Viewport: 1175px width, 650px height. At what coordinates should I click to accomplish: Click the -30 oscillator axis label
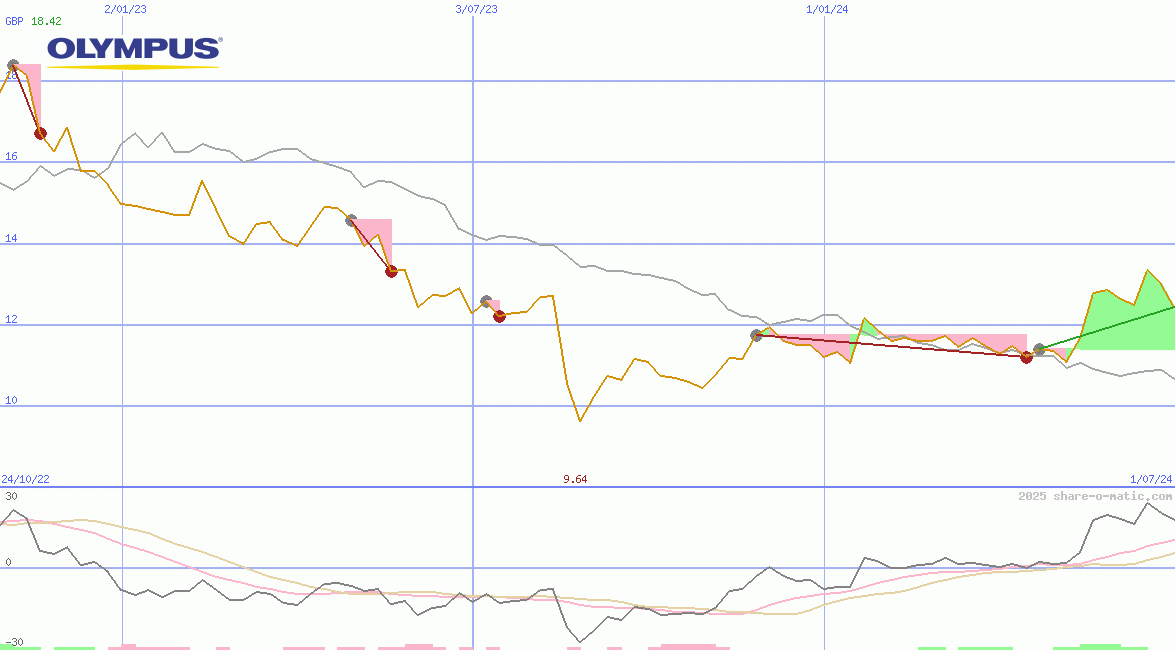coord(12,642)
